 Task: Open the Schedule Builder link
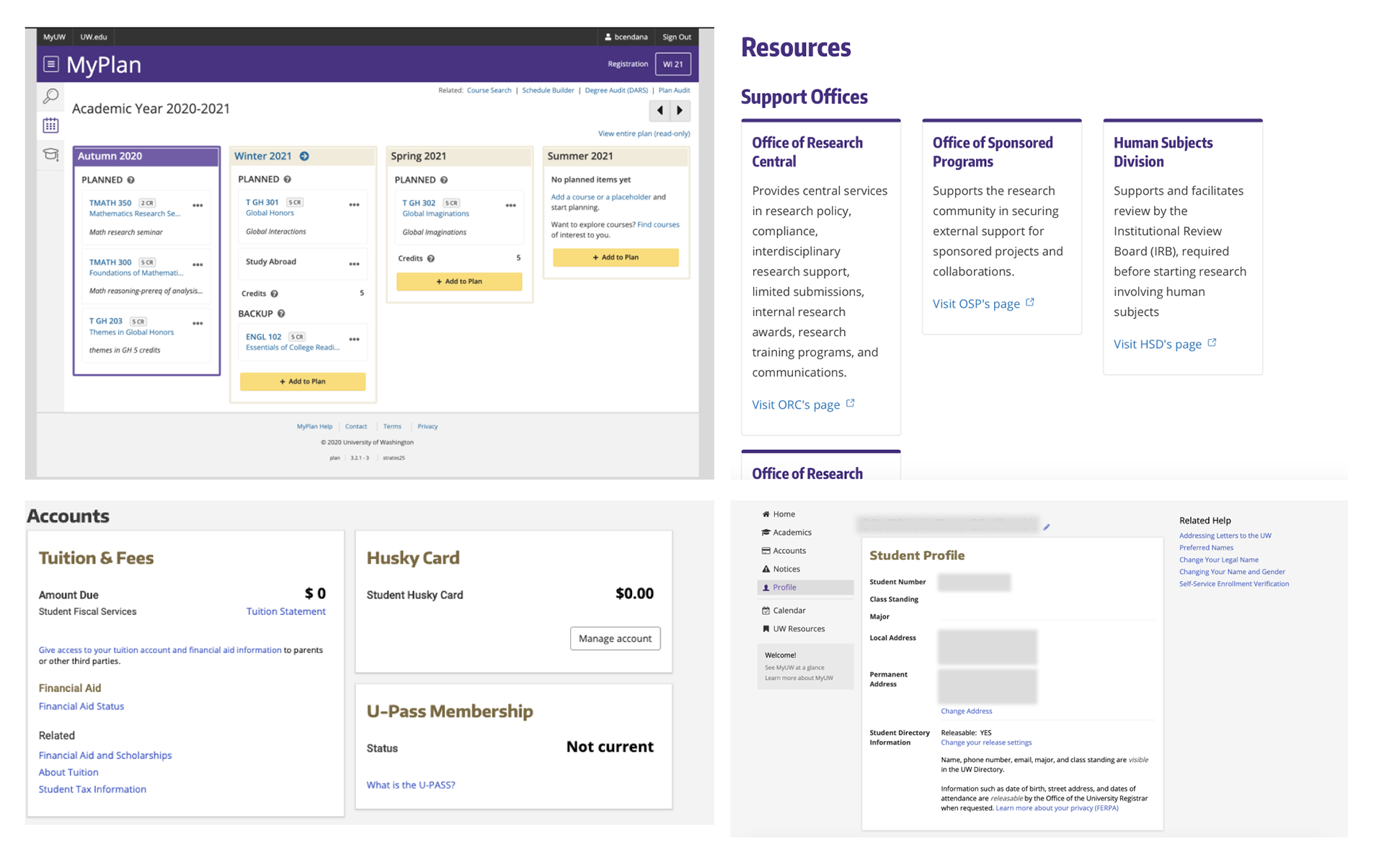pos(548,90)
